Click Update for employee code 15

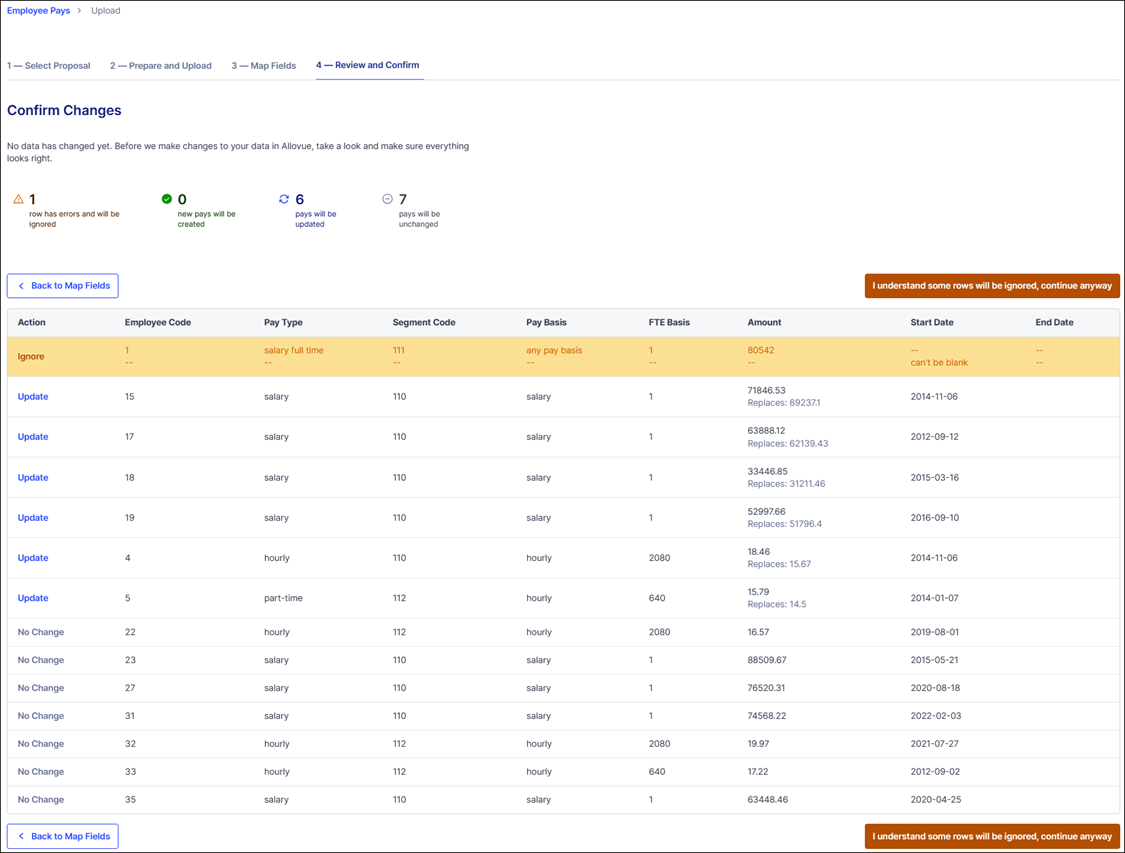coord(33,397)
